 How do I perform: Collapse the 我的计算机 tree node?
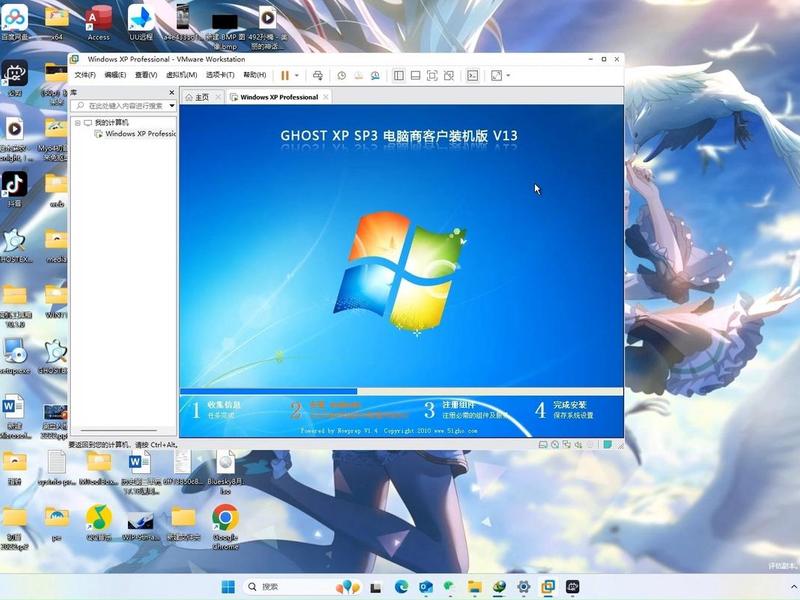coord(78,123)
